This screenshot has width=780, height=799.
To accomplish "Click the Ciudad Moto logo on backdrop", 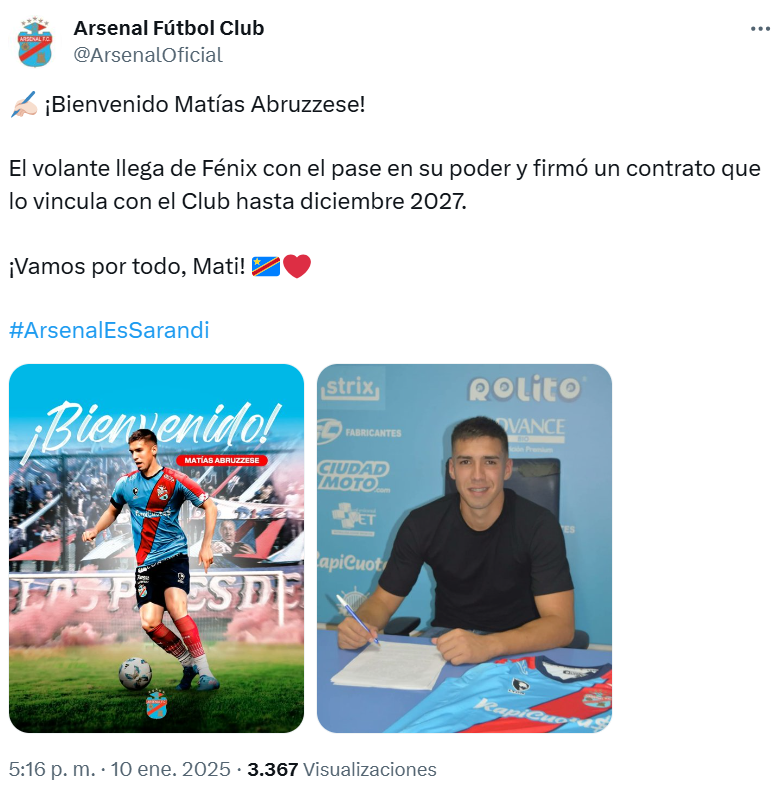I will click(x=354, y=476).
